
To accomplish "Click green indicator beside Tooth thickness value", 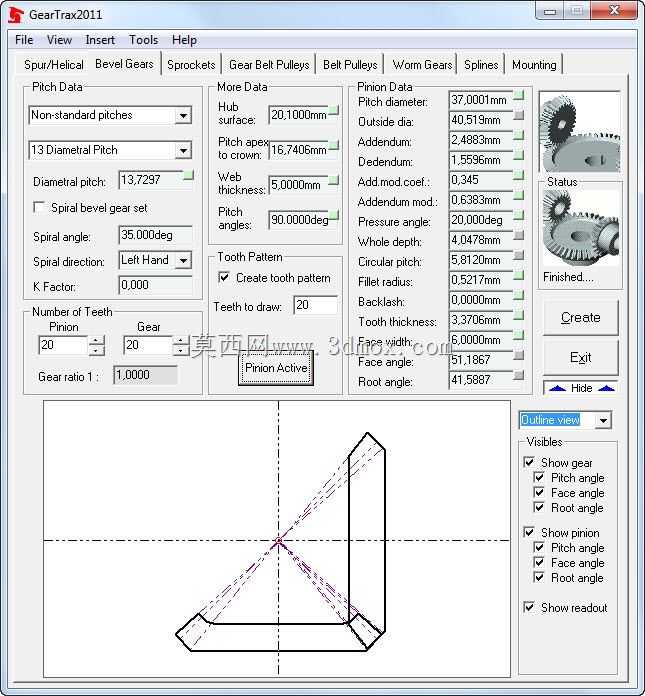I will click(x=518, y=315).
